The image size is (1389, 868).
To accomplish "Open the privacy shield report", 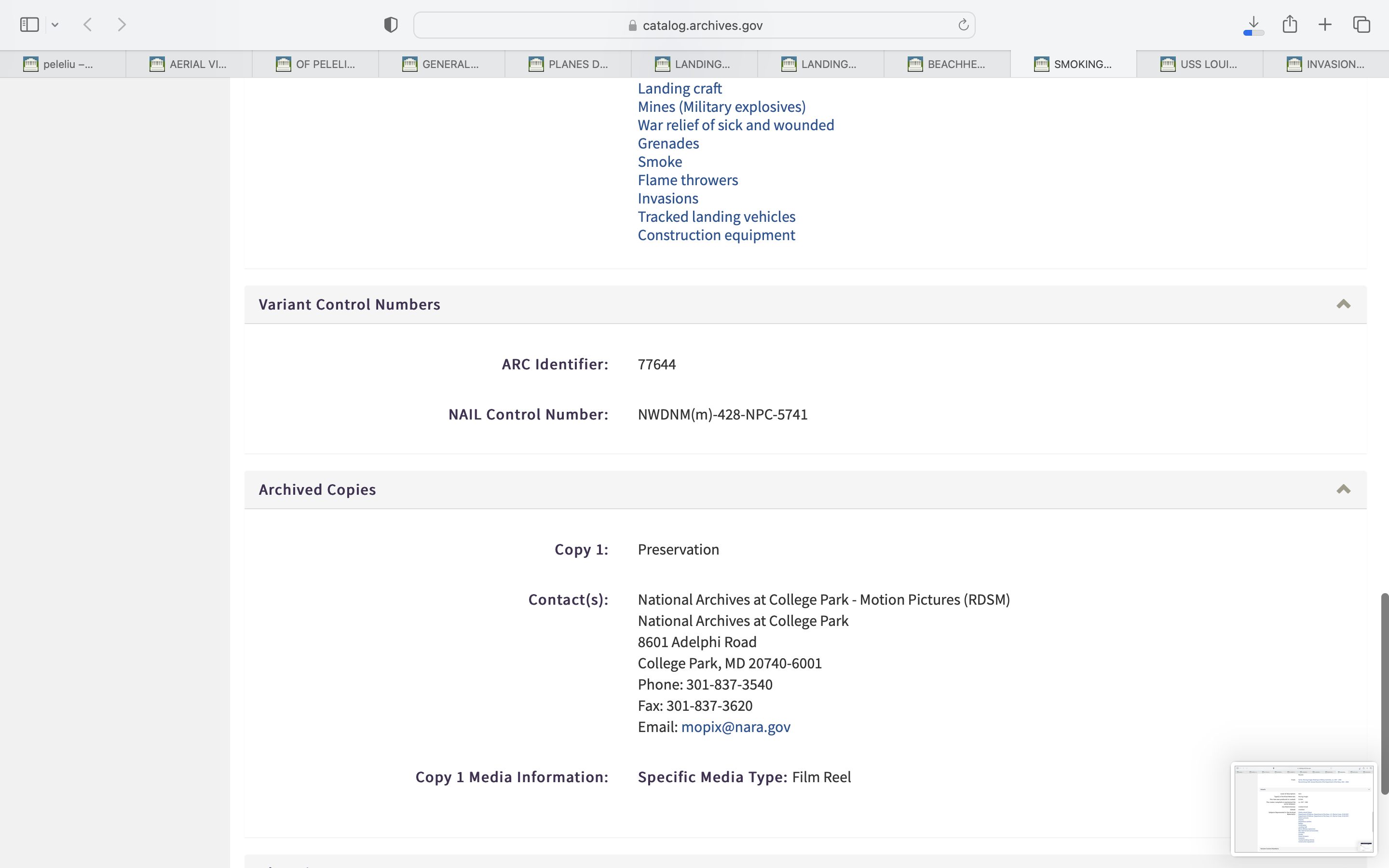I will (x=391, y=25).
